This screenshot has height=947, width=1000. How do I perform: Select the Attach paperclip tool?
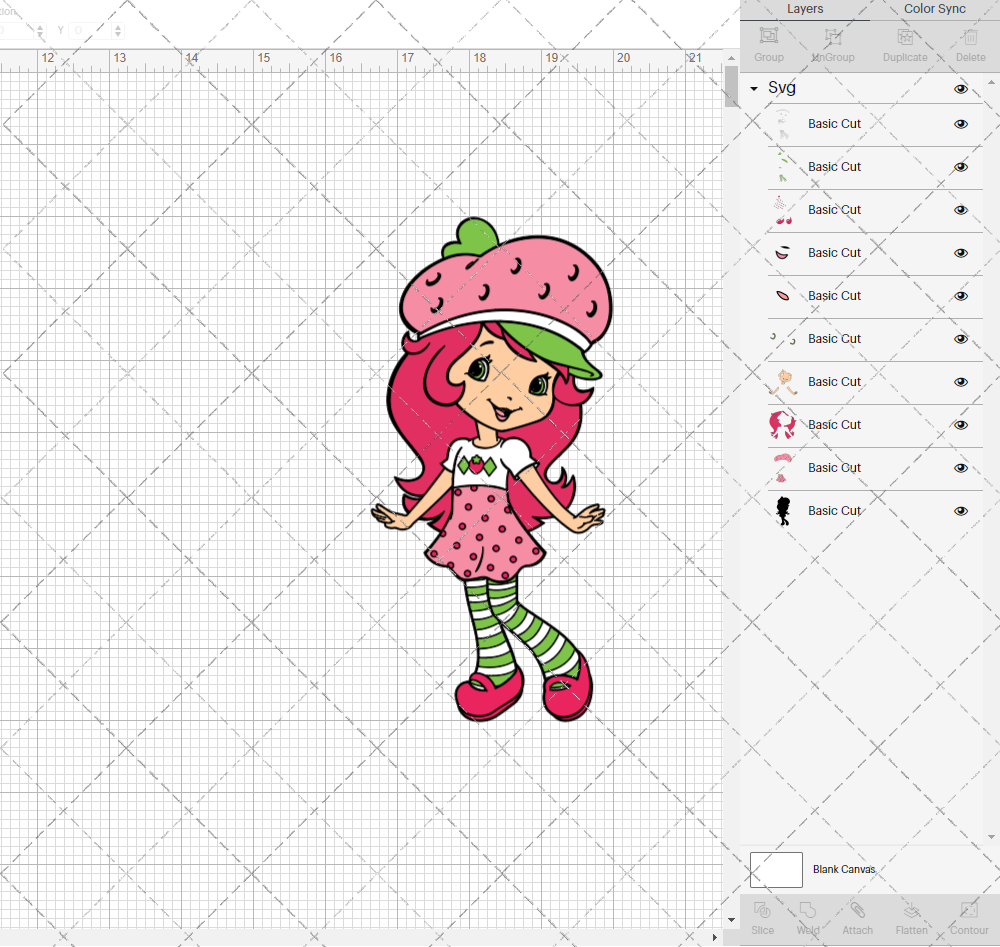pos(857,909)
